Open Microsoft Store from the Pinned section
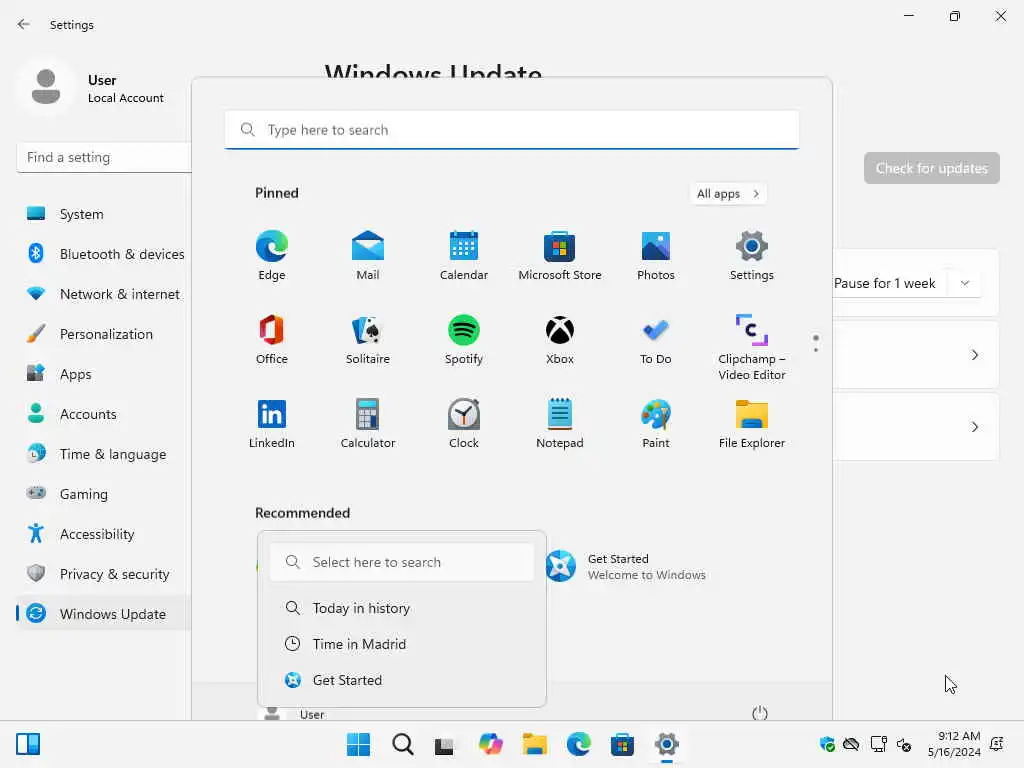Viewport: 1024px width, 768px height. (560, 255)
